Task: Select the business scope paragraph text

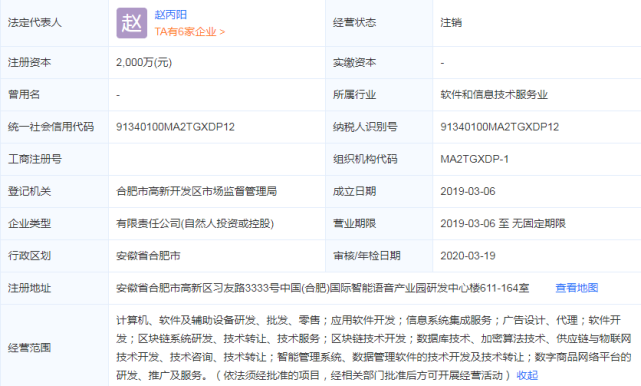Action: 374,348
